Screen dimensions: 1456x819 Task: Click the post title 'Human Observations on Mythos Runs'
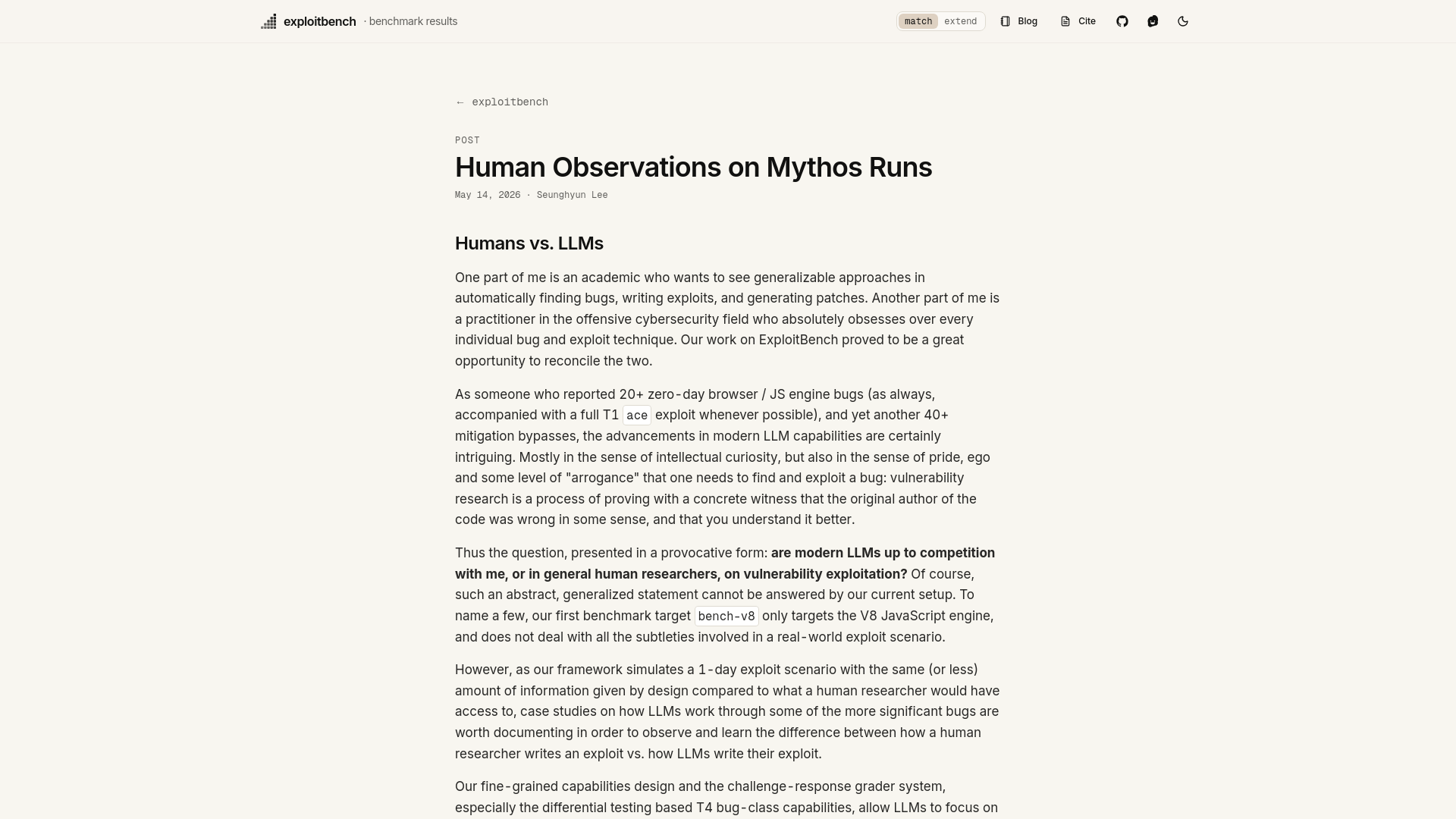(693, 167)
